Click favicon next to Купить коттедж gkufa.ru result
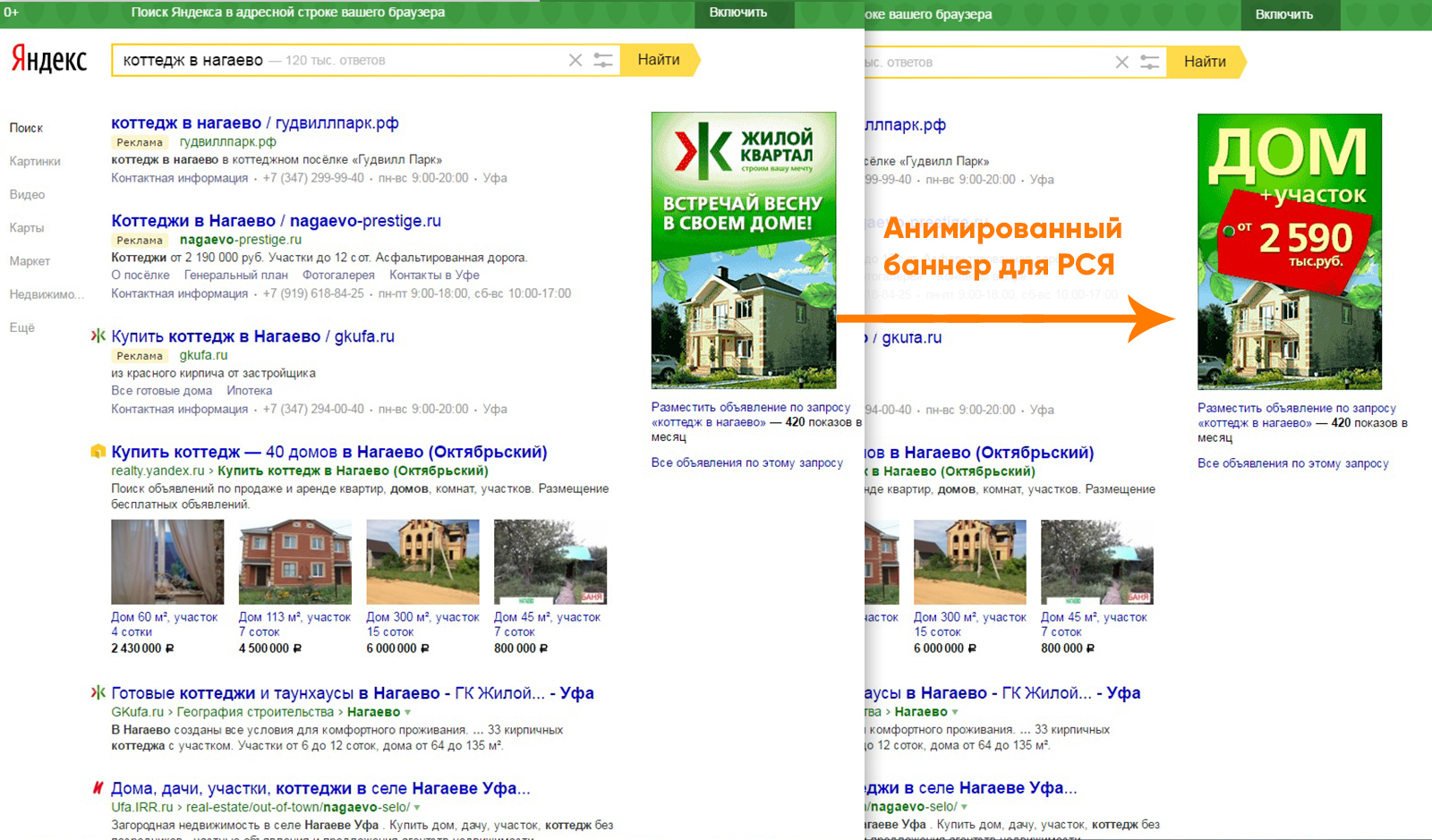1432x840 pixels. (x=98, y=336)
